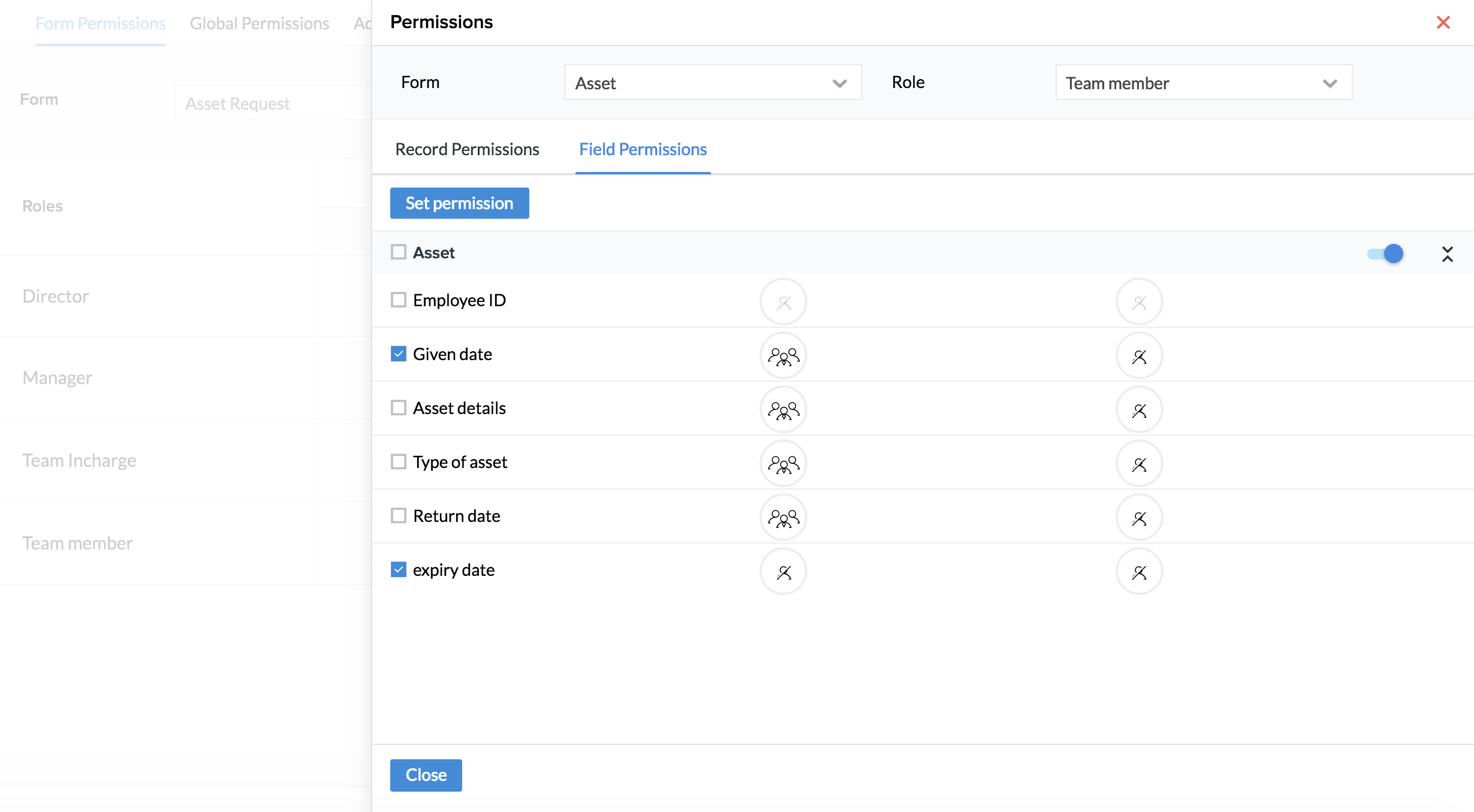The image size is (1474, 812).
Task: Collapse the Asset section with the chevron arrows
Action: [x=1447, y=254]
